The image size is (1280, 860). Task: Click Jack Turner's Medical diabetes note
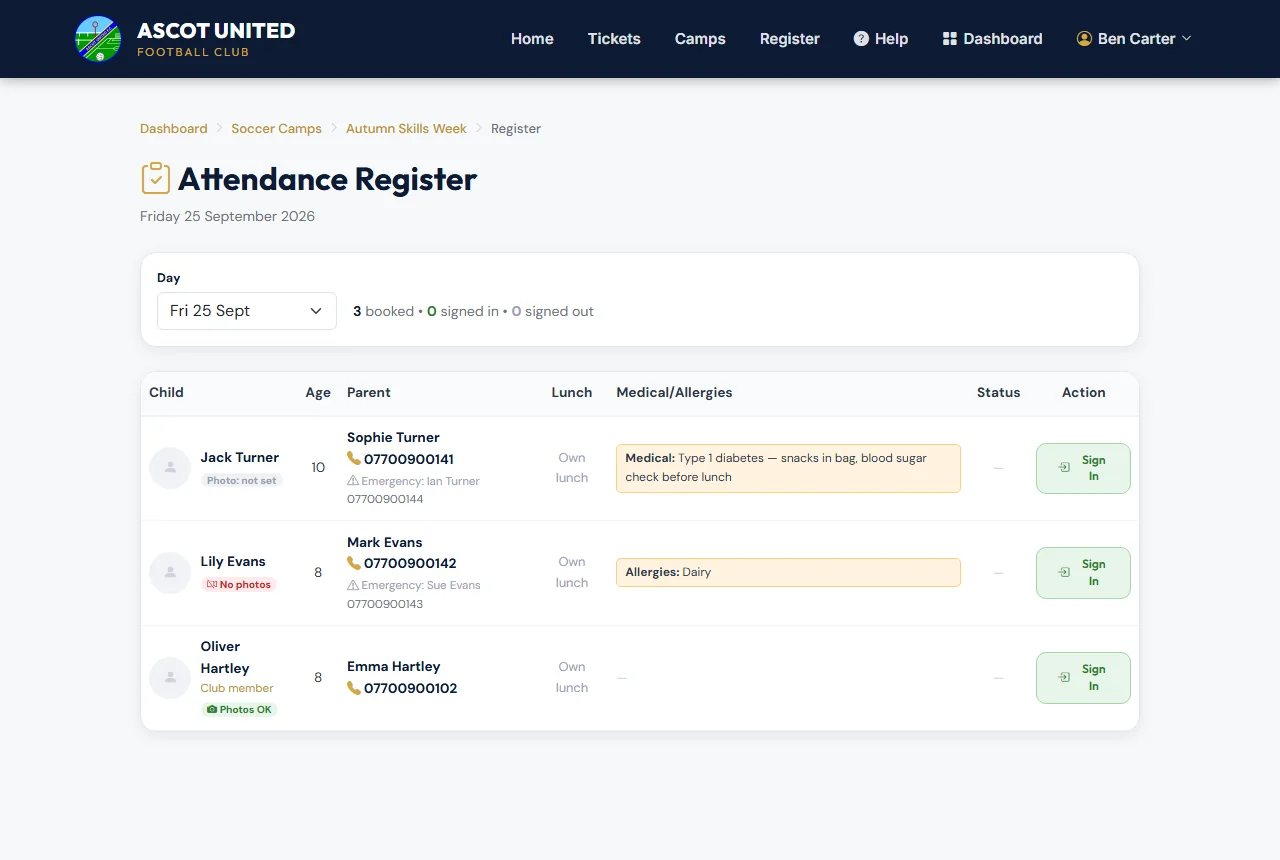(788, 468)
